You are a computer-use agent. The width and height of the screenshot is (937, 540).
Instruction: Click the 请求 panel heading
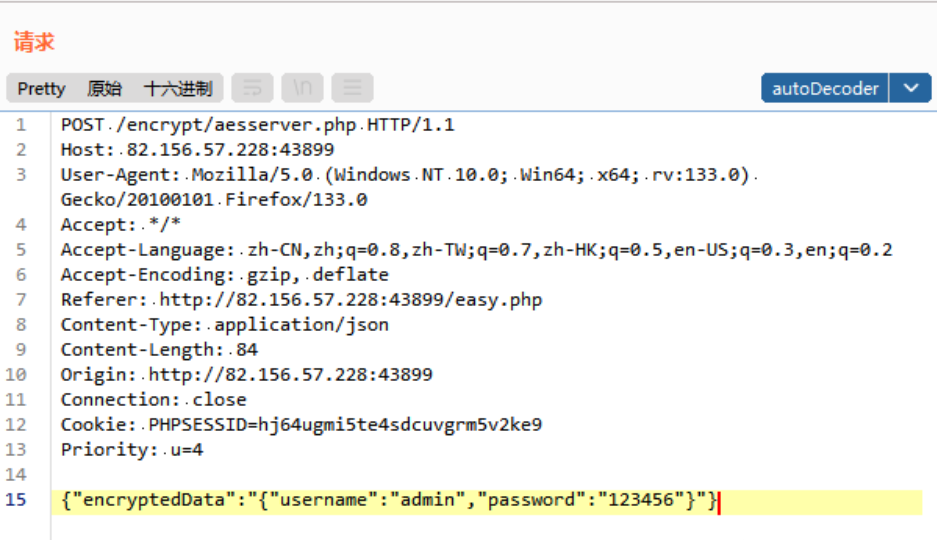pyautogui.click(x=34, y=42)
